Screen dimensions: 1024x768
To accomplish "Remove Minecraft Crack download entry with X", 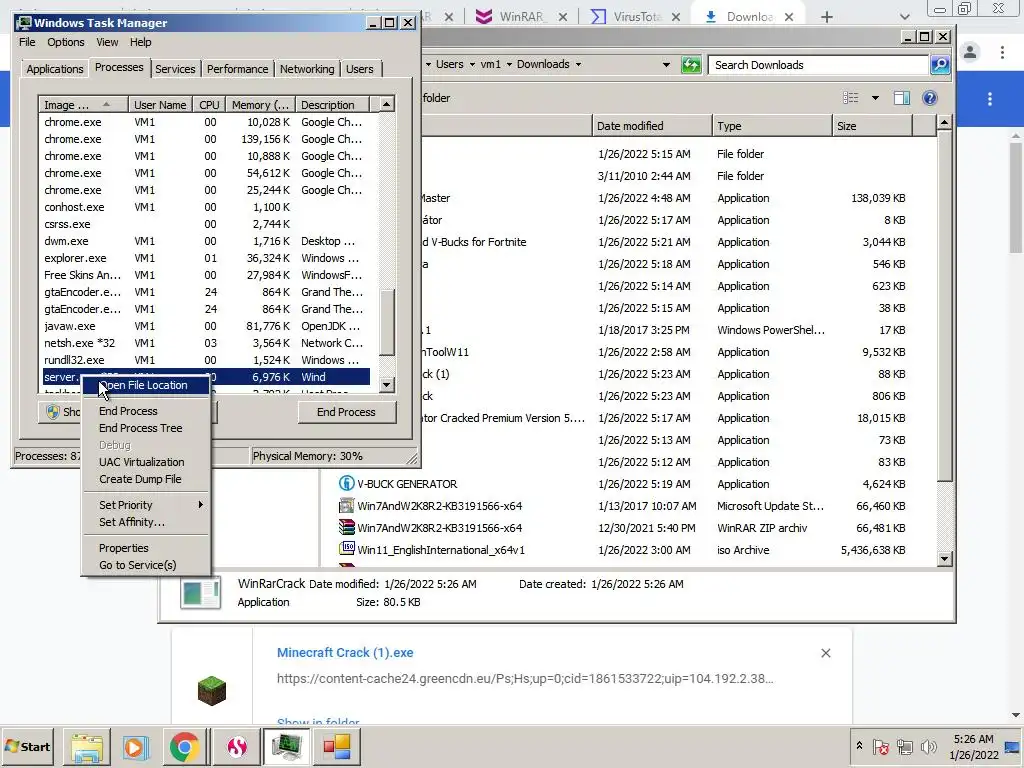I will tap(825, 653).
